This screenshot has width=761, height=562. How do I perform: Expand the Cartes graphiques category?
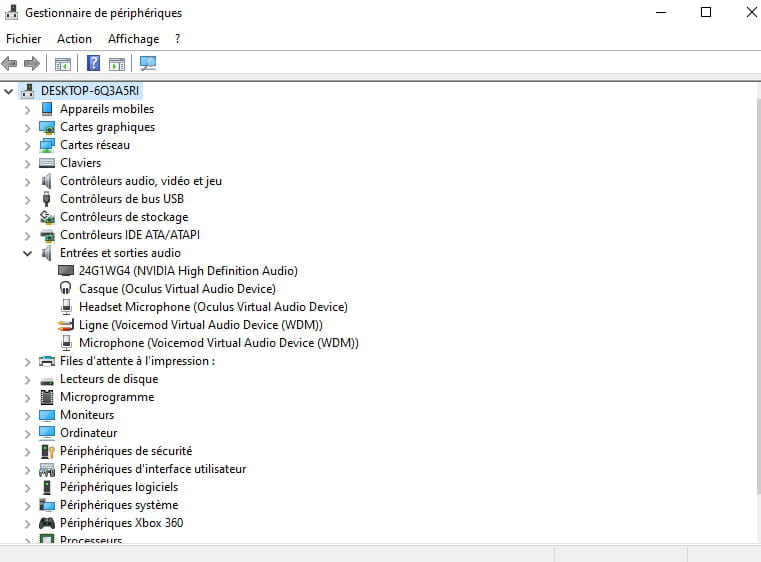(28, 128)
